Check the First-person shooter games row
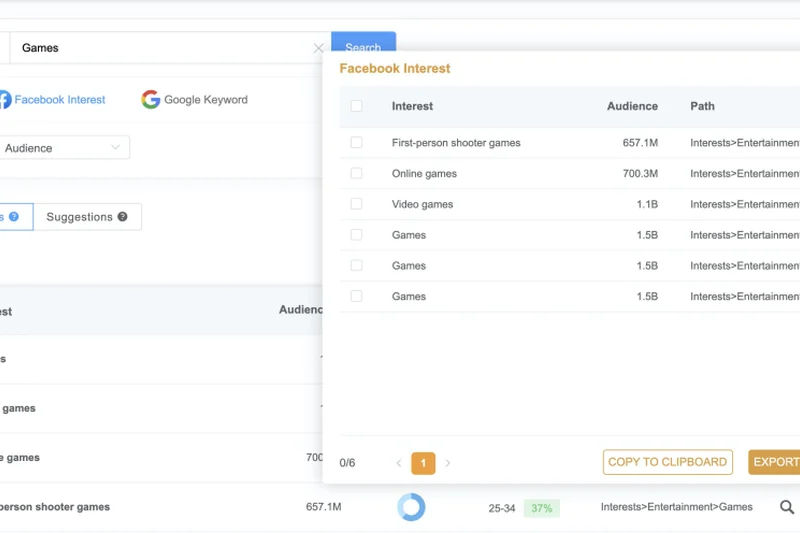The height and width of the screenshot is (533, 800). pos(356,142)
